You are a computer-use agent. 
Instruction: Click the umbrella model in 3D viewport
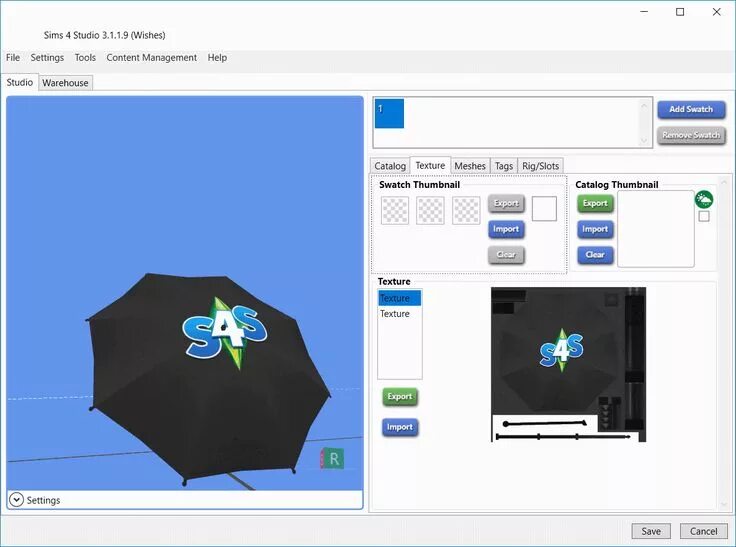click(x=207, y=380)
